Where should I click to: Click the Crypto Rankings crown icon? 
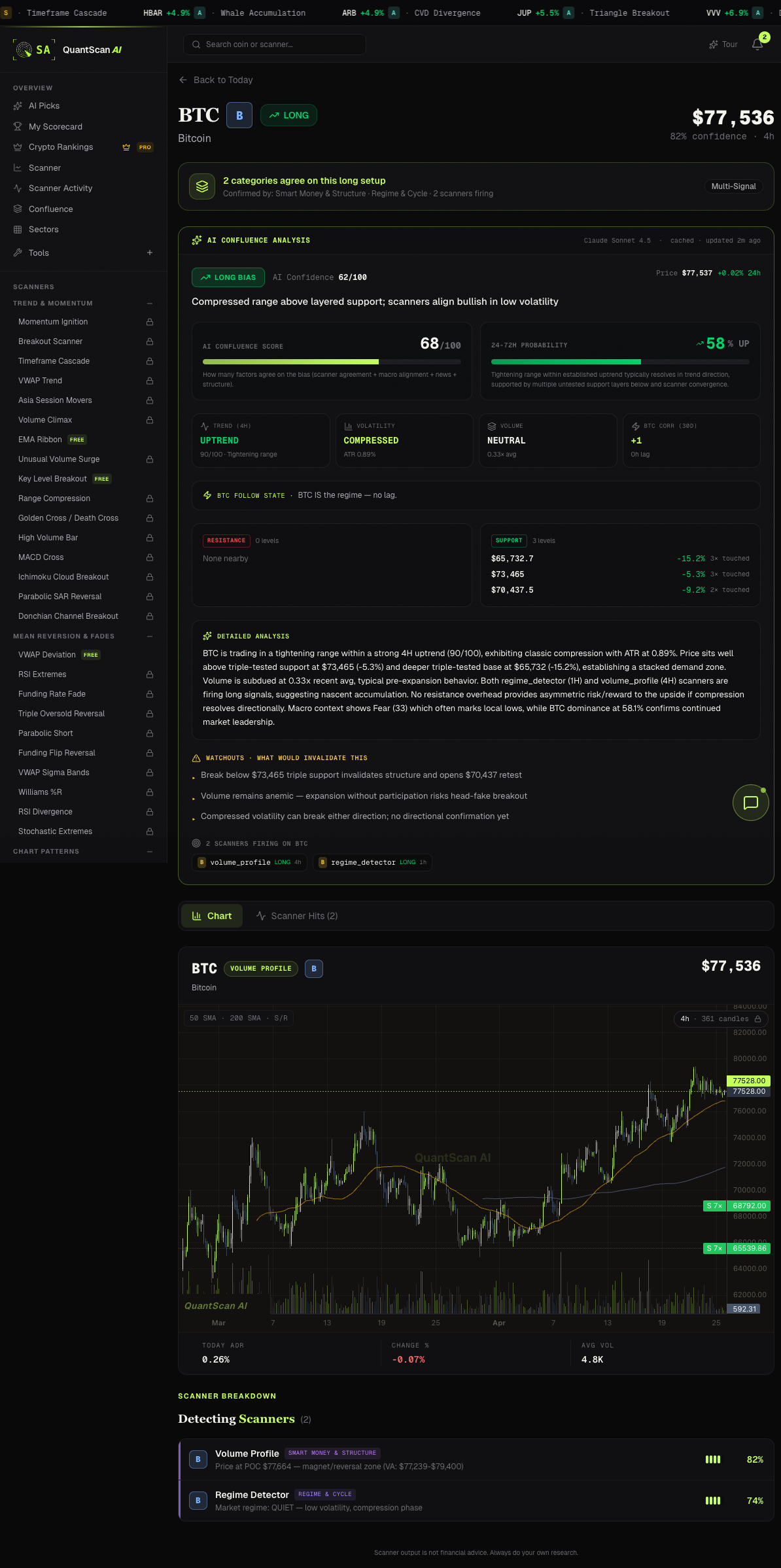click(x=18, y=147)
